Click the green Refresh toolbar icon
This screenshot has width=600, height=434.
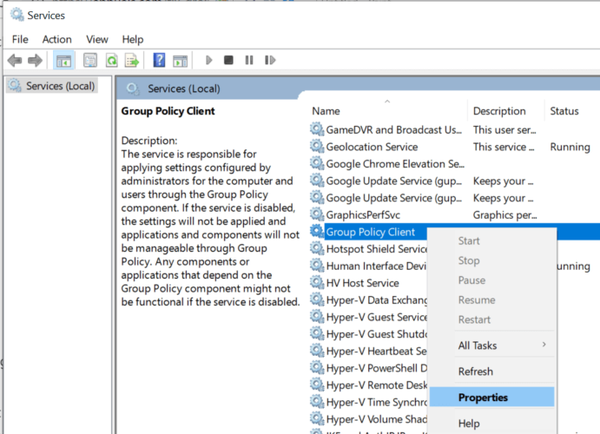(112, 60)
